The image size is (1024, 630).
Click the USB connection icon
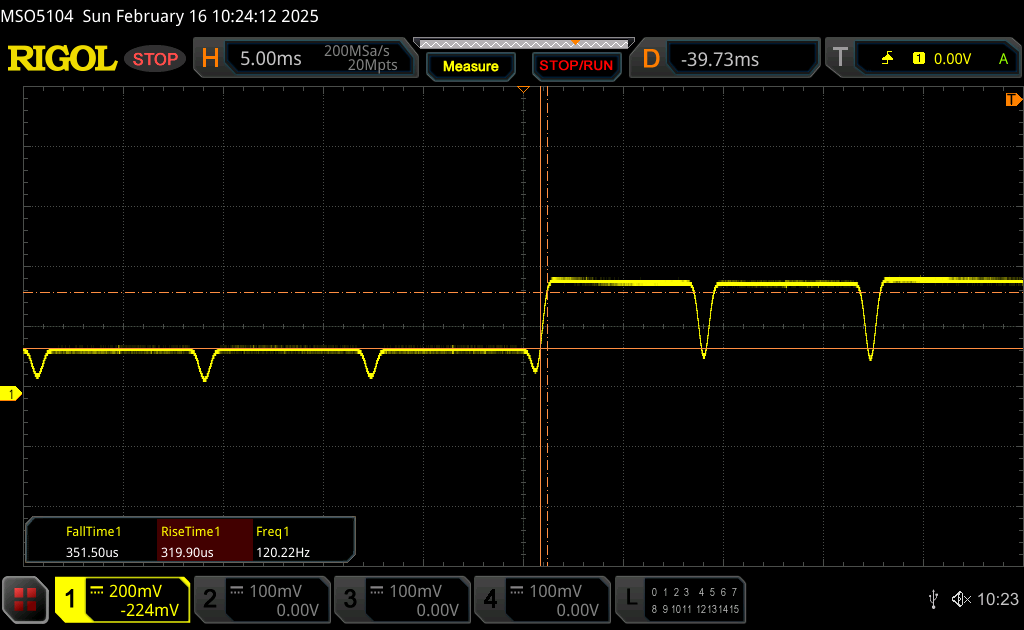coord(934,599)
